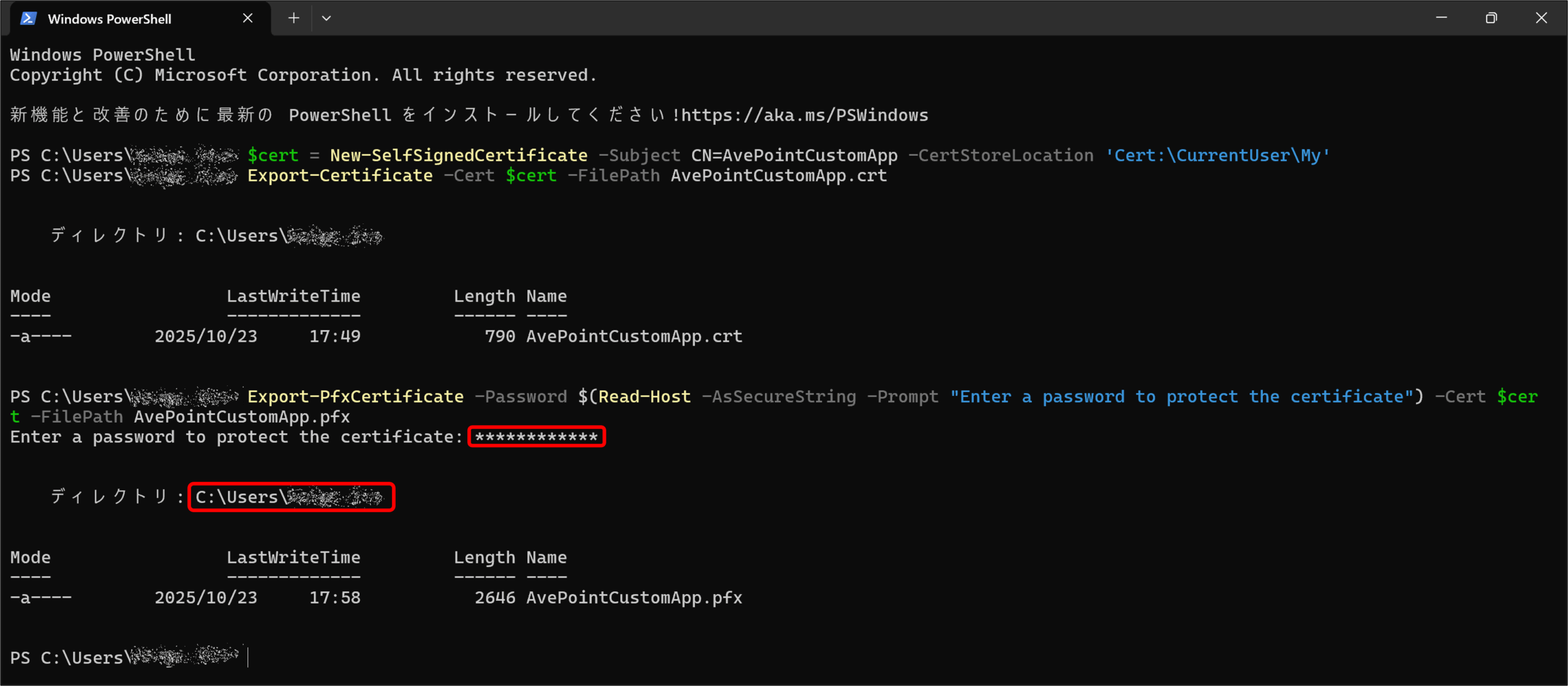This screenshot has height=686, width=1568.
Task: Click the Export-PfxCertificate command text
Action: tap(355, 397)
